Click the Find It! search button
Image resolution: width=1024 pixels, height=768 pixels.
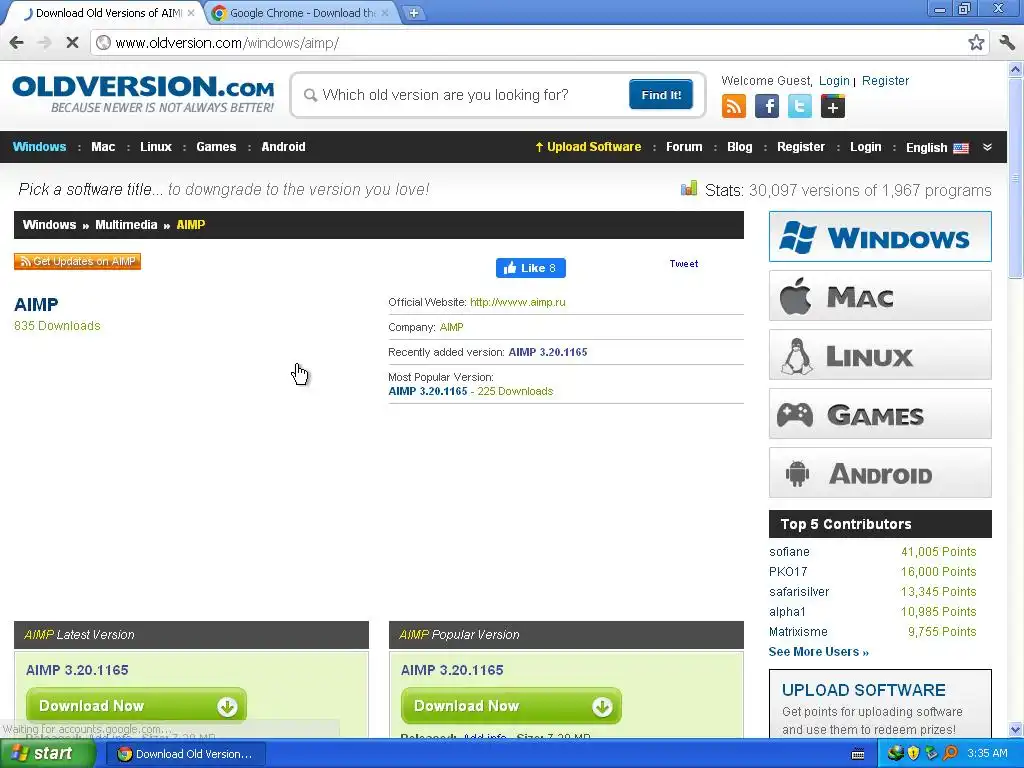[x=661, y=95]
